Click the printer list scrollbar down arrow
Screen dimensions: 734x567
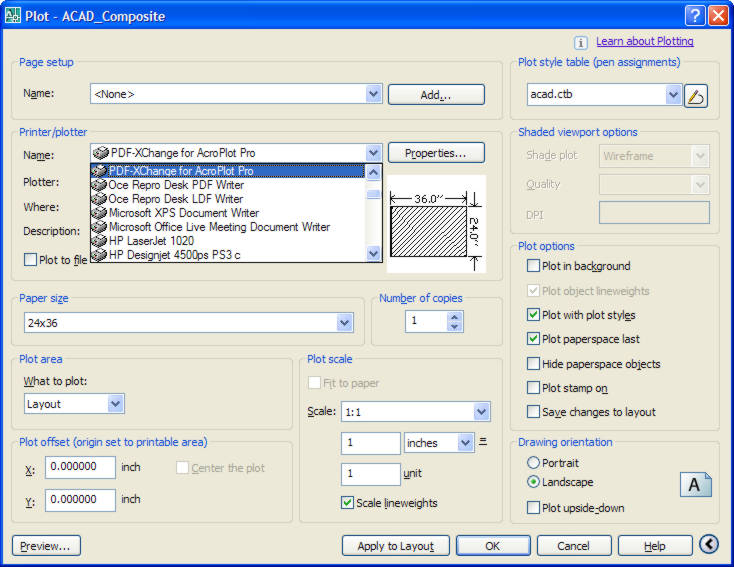click(374, 255)
